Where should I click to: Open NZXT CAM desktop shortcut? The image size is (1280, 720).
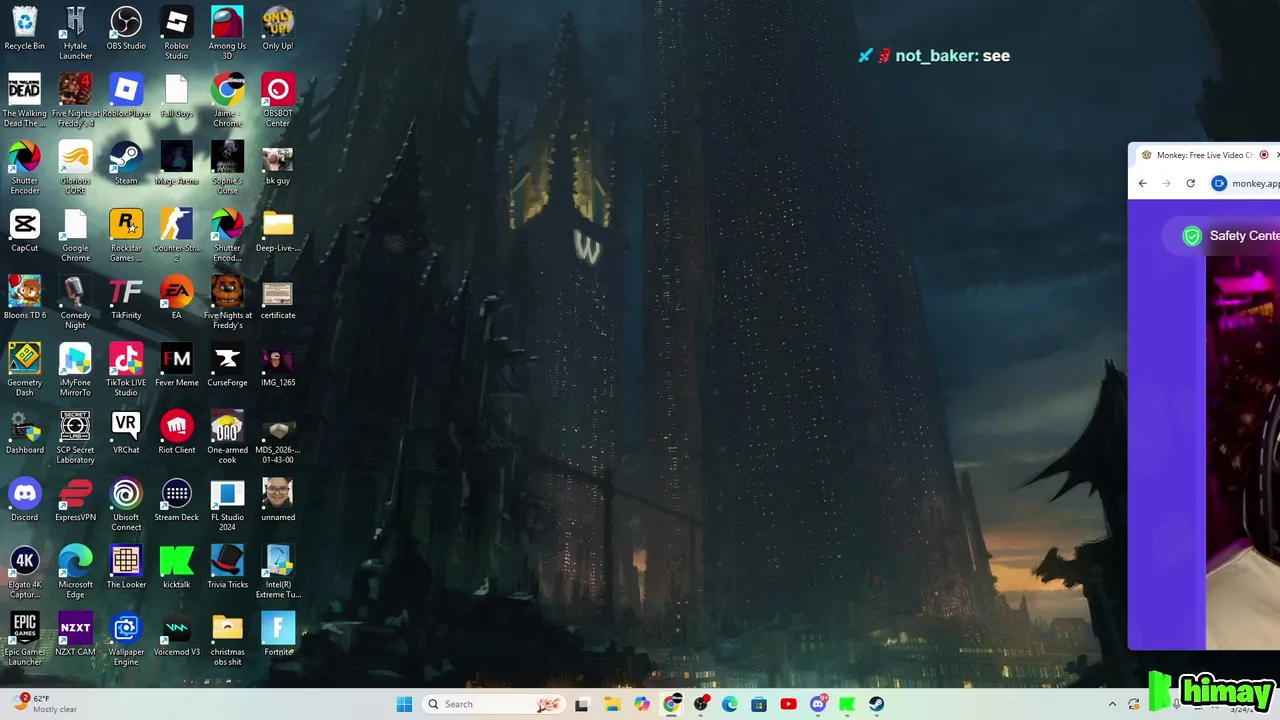75,633
